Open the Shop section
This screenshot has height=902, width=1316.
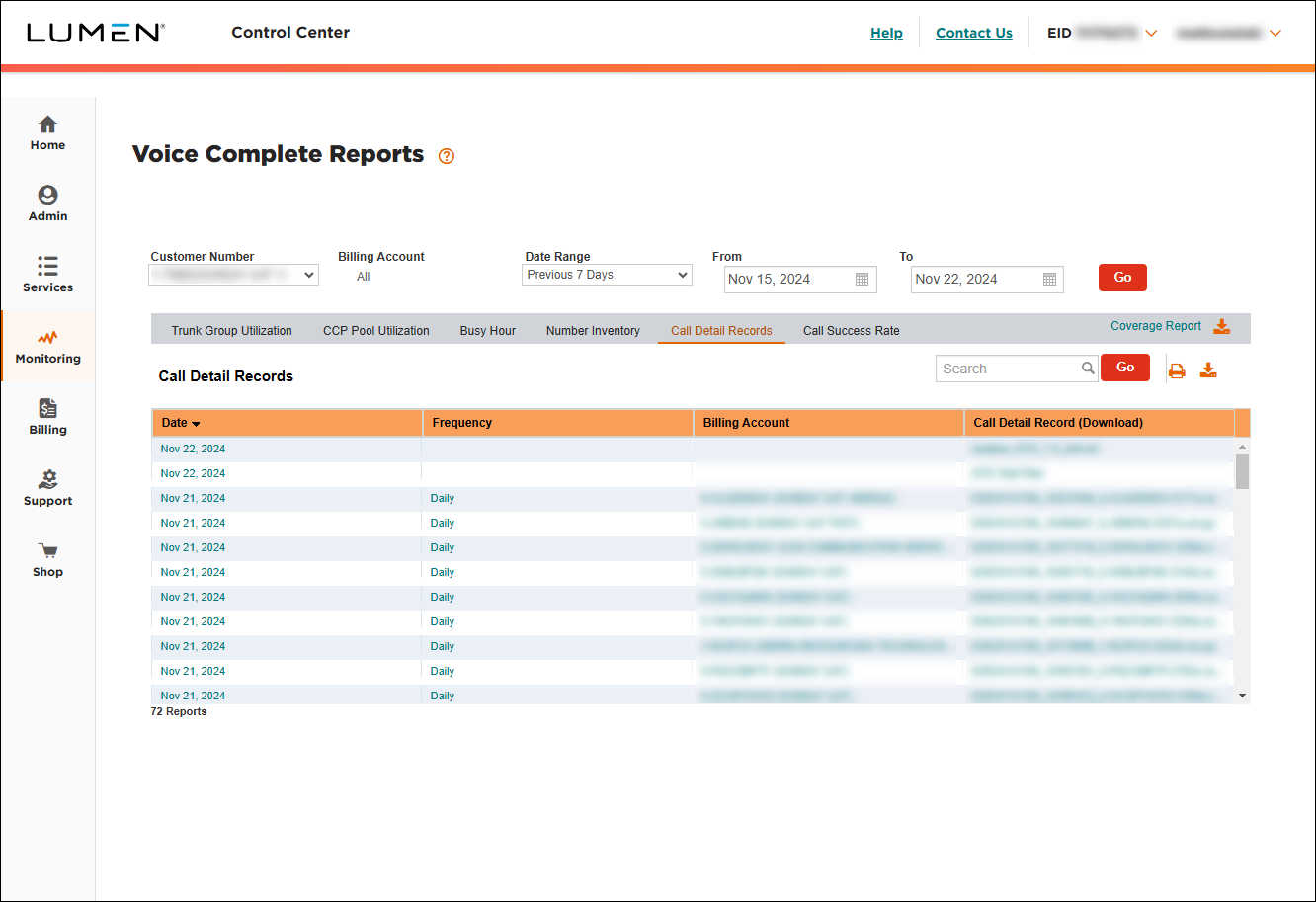pos(47,559)
